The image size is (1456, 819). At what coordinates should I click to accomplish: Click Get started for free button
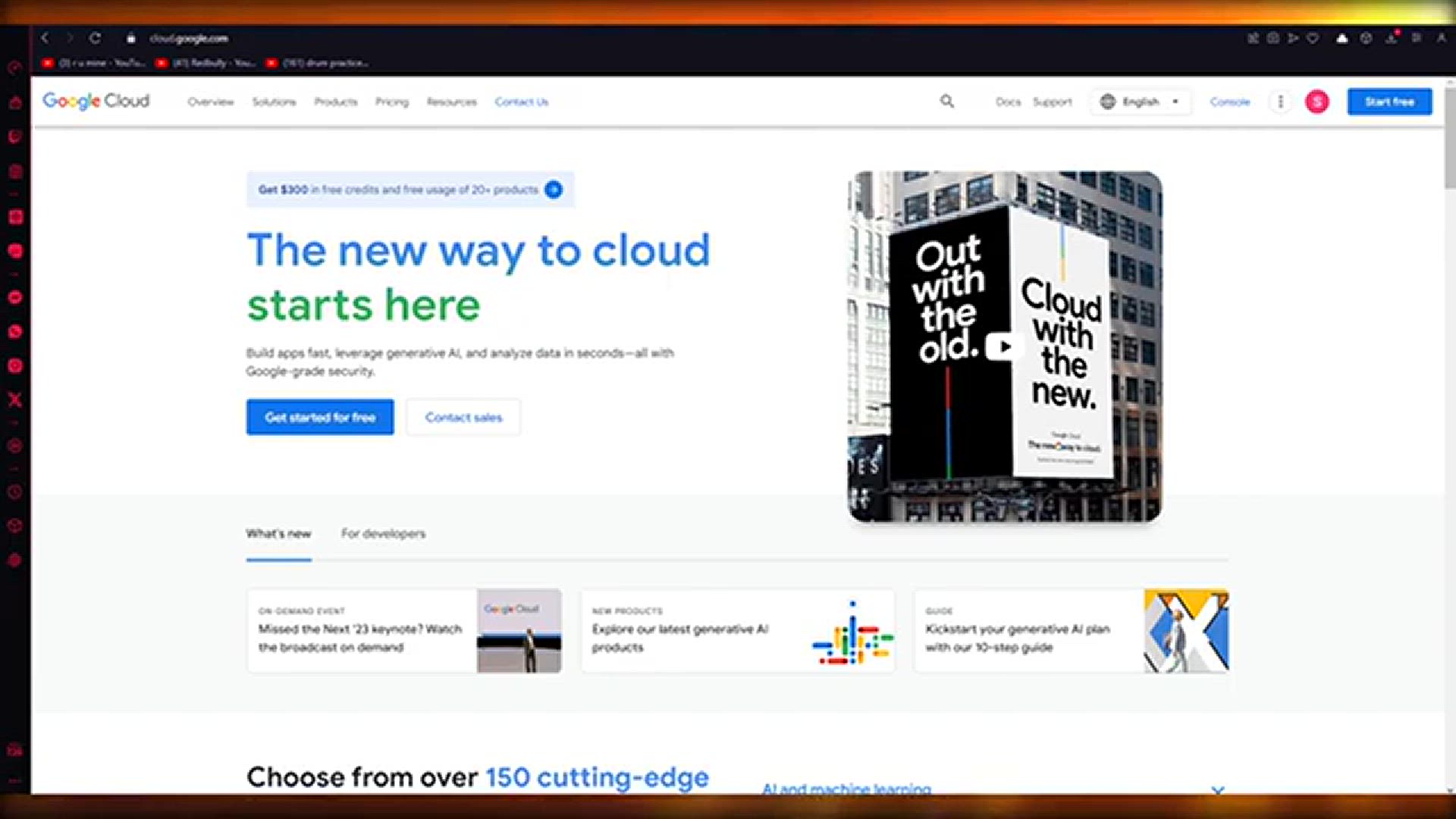[320, 417]
